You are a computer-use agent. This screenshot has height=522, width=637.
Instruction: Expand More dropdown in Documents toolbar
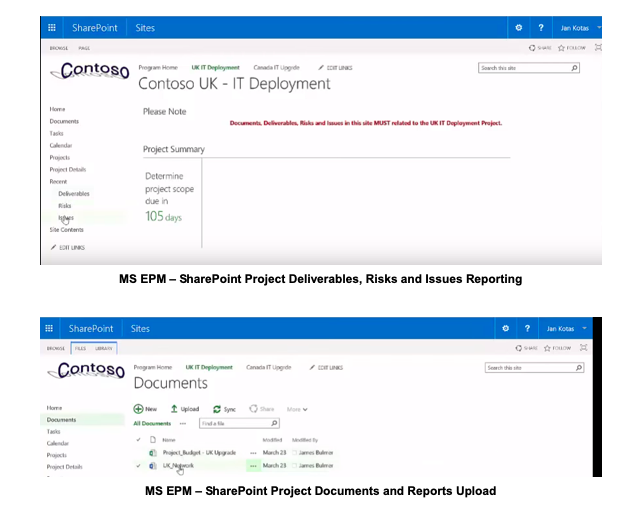point(297,409)
